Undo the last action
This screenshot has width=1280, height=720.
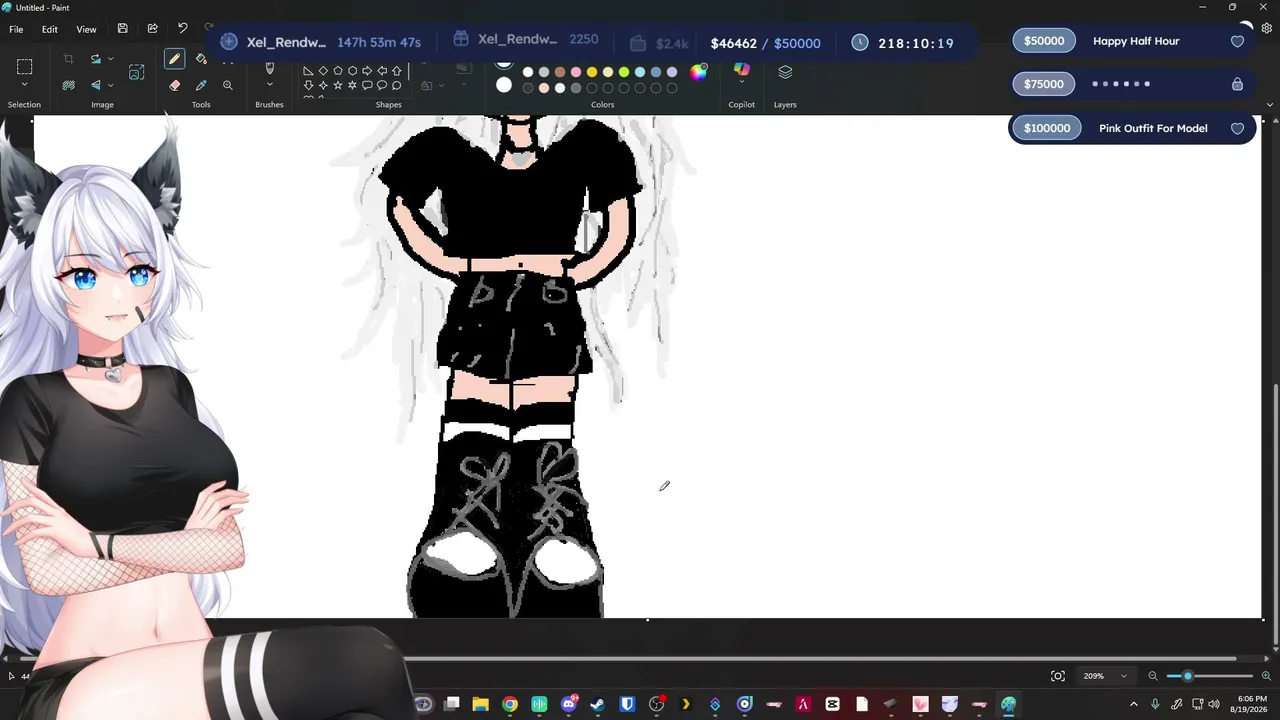(182, 29)
